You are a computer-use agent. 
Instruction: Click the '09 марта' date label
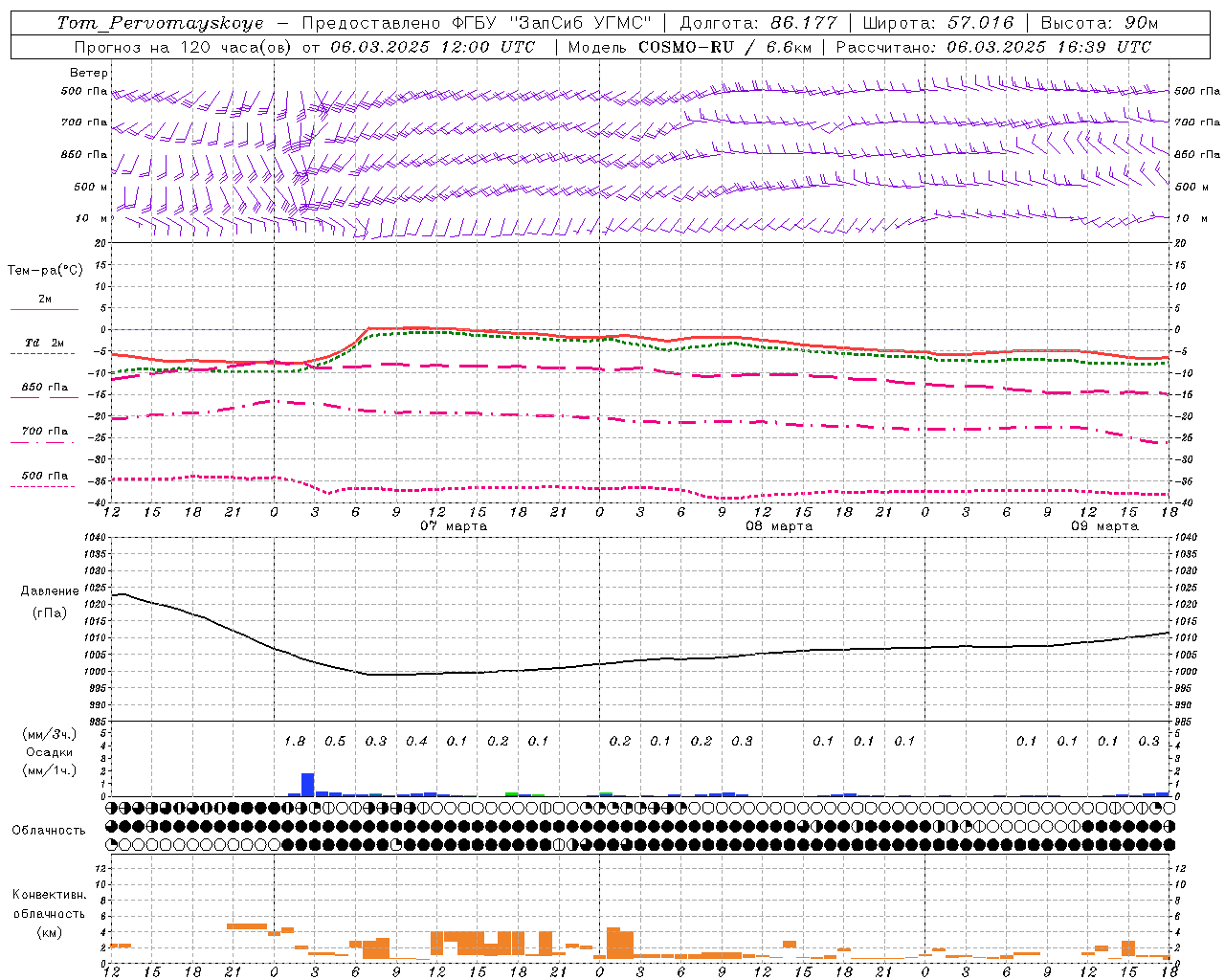[1104, 526]
